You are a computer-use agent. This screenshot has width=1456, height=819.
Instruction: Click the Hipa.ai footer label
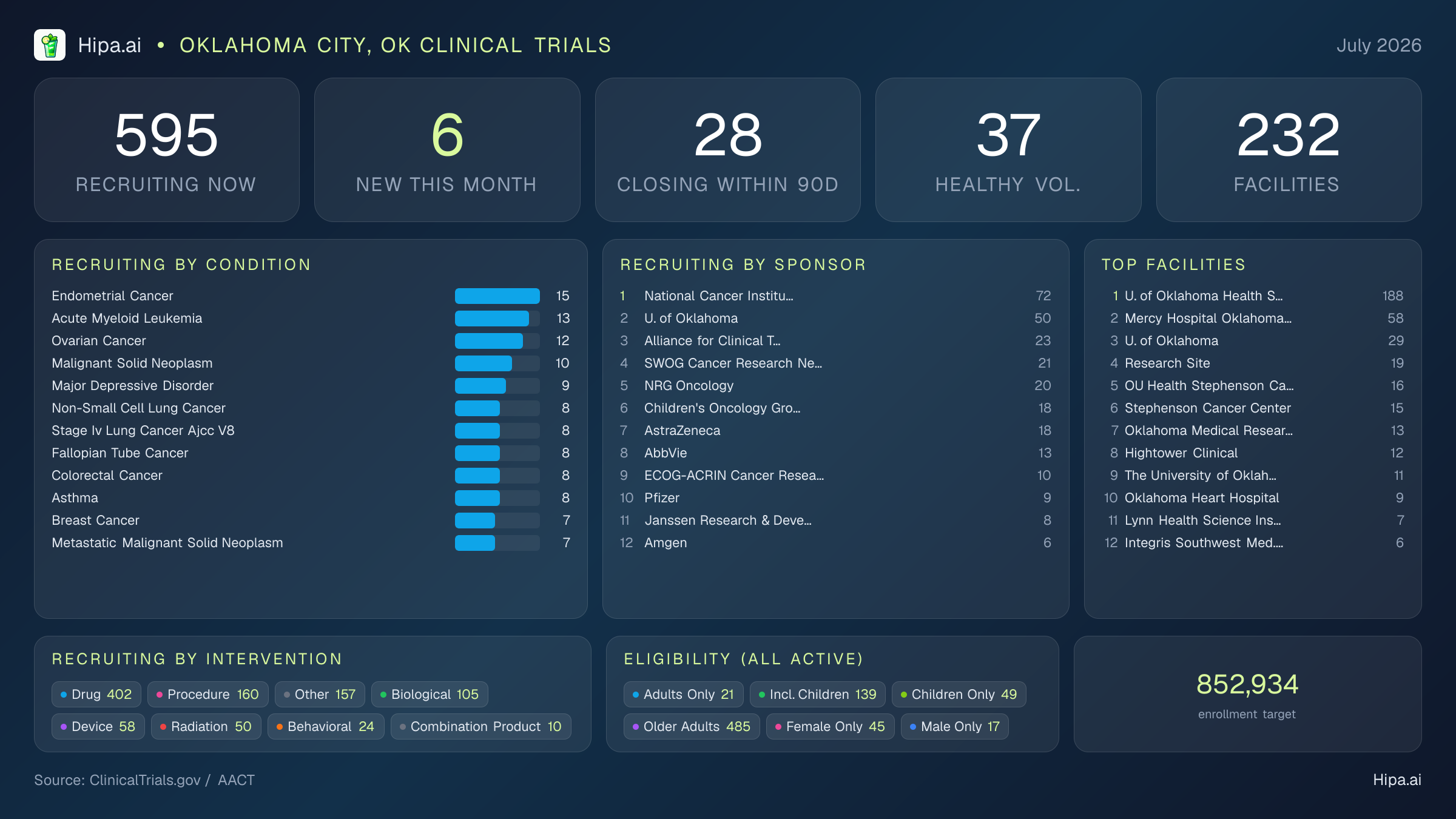(x=1397, y=780)
